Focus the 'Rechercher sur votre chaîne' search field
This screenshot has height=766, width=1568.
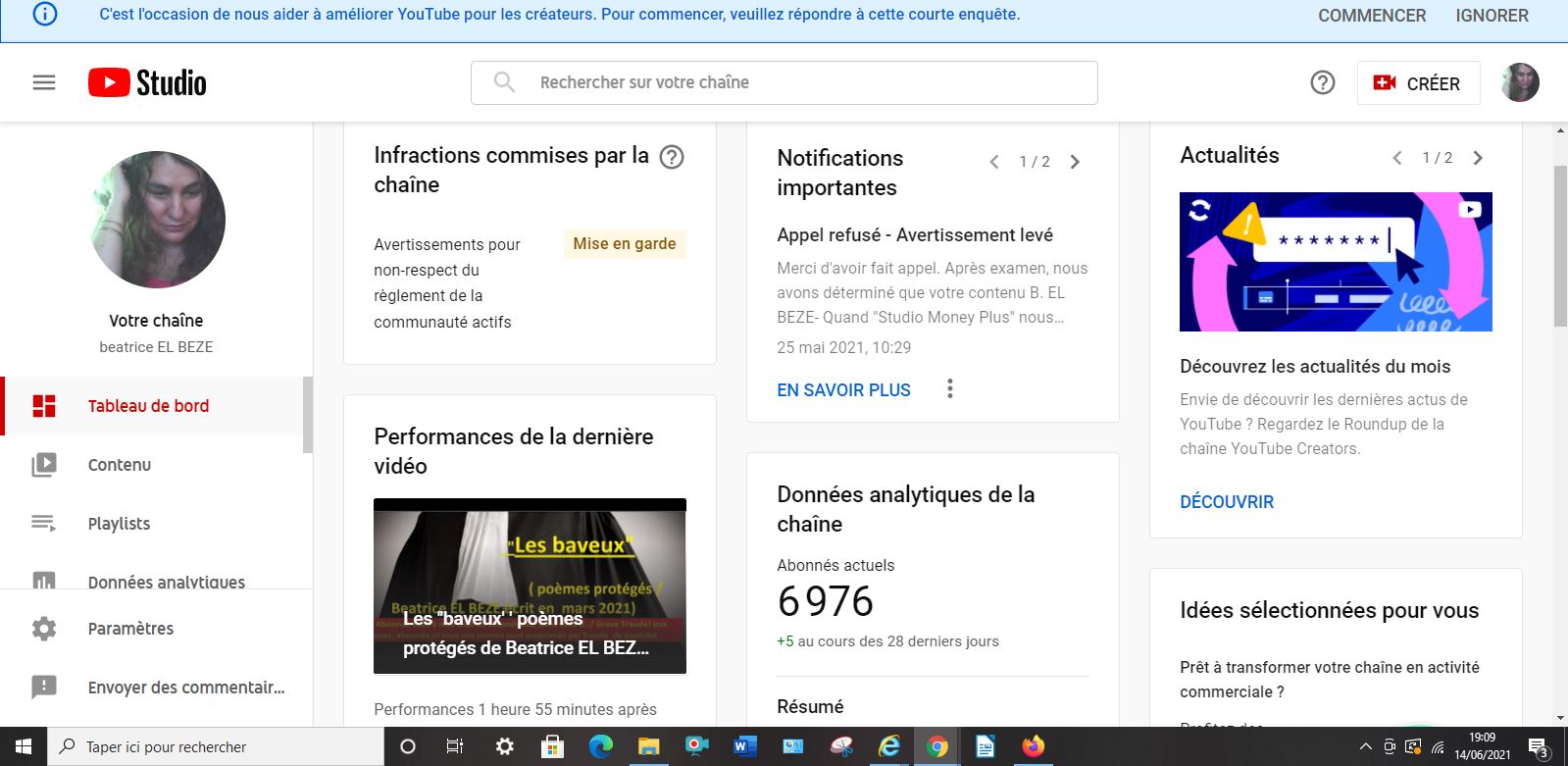tap(784, 82)
